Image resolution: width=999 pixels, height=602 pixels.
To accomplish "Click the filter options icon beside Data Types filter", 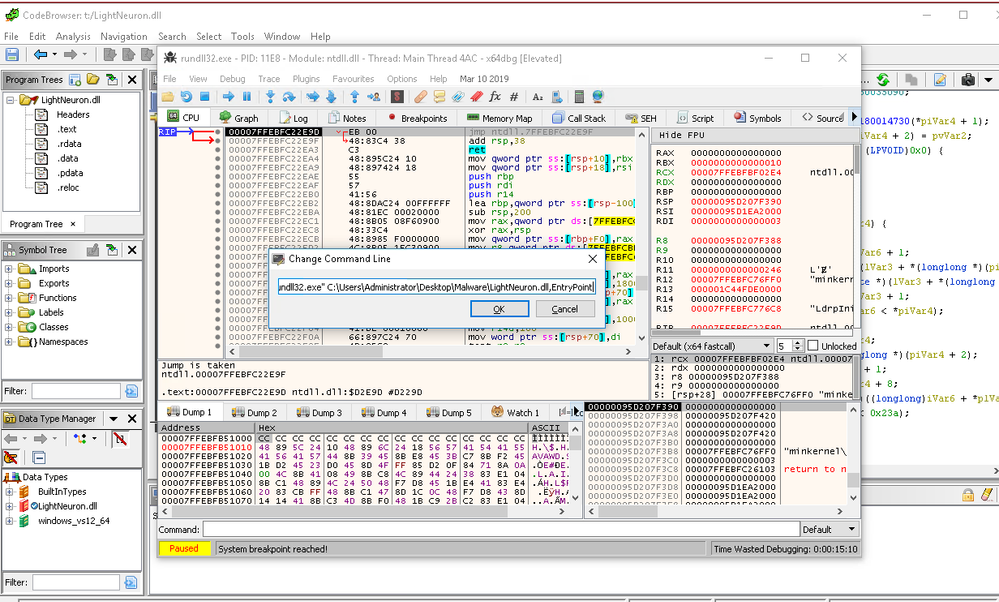I will (x=131, y=582).
